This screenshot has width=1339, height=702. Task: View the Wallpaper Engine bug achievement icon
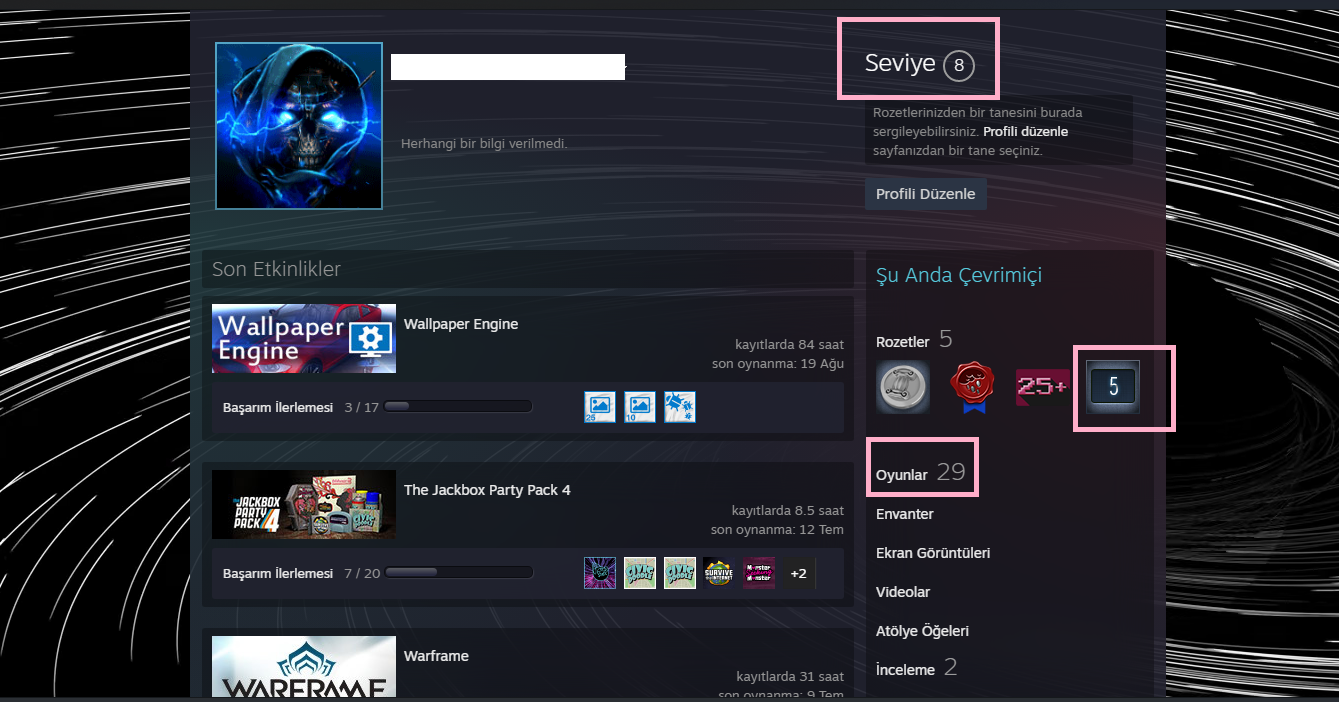680,407
